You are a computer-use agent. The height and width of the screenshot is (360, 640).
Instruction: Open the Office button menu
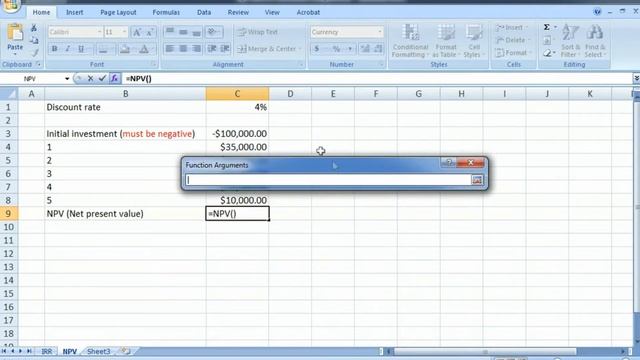10,6
